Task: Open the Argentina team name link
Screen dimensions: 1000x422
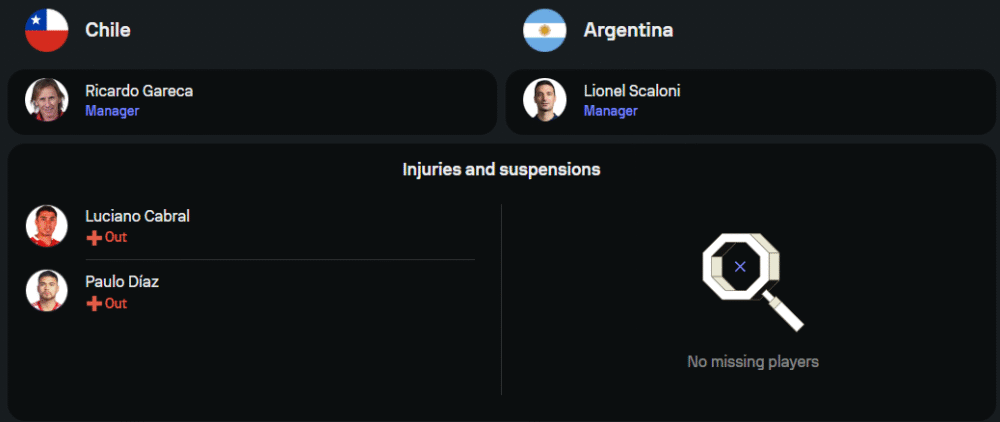Action: [628, 30]
